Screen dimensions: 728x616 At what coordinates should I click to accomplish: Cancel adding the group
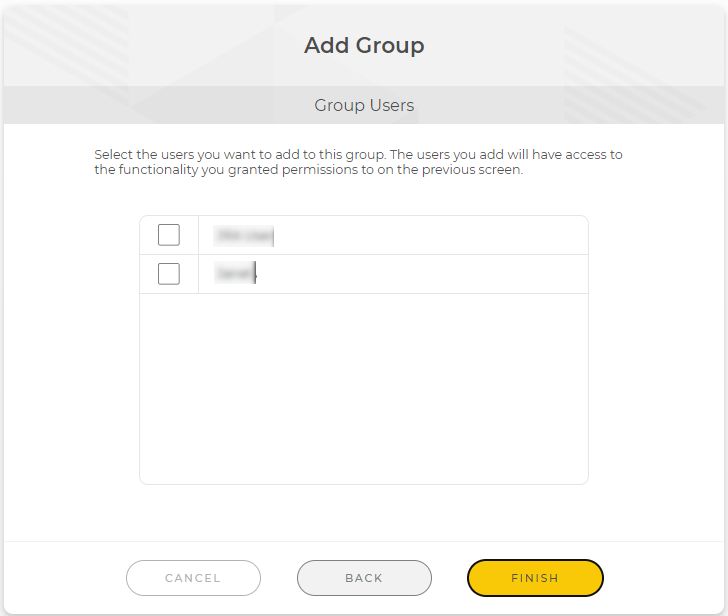193,578
